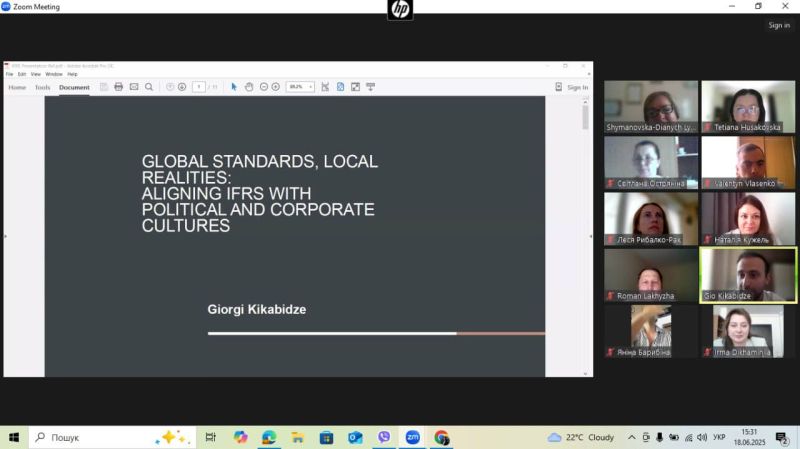Select Gio Kikabidze's video thumbnail
This screenshot has height=449, width=800.
[x=748, y=274]
